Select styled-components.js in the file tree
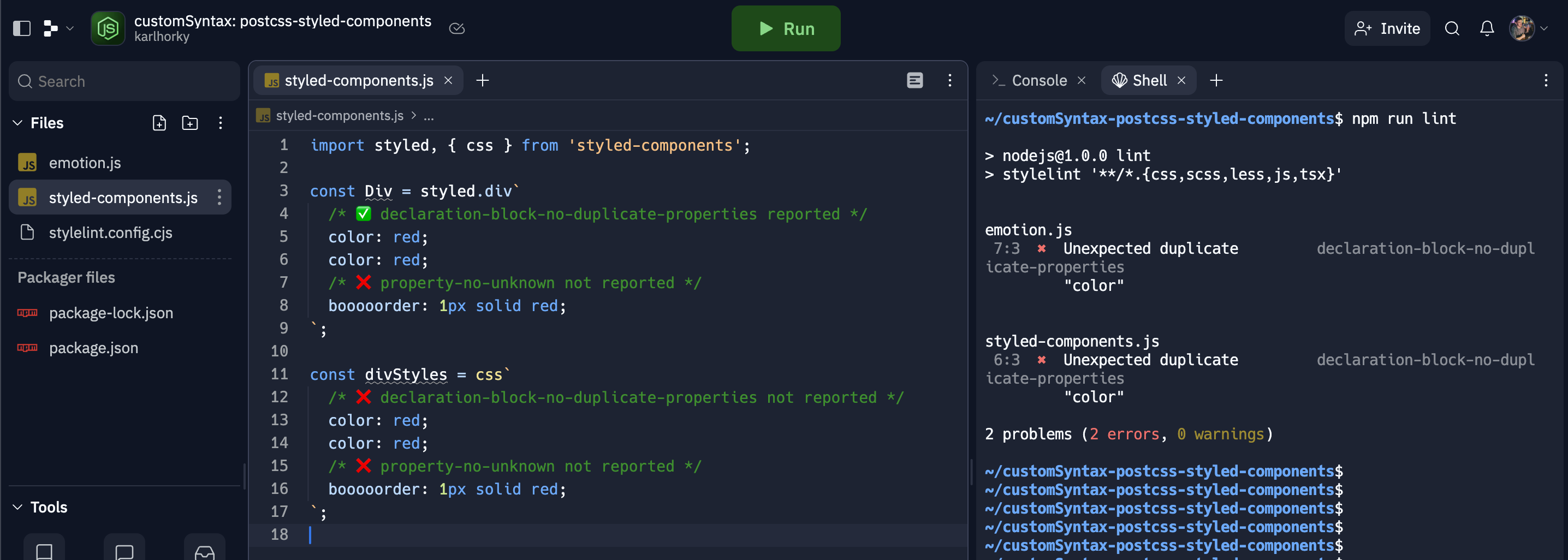This screenshot has width=1568, height=560. (x=120, y=197)
